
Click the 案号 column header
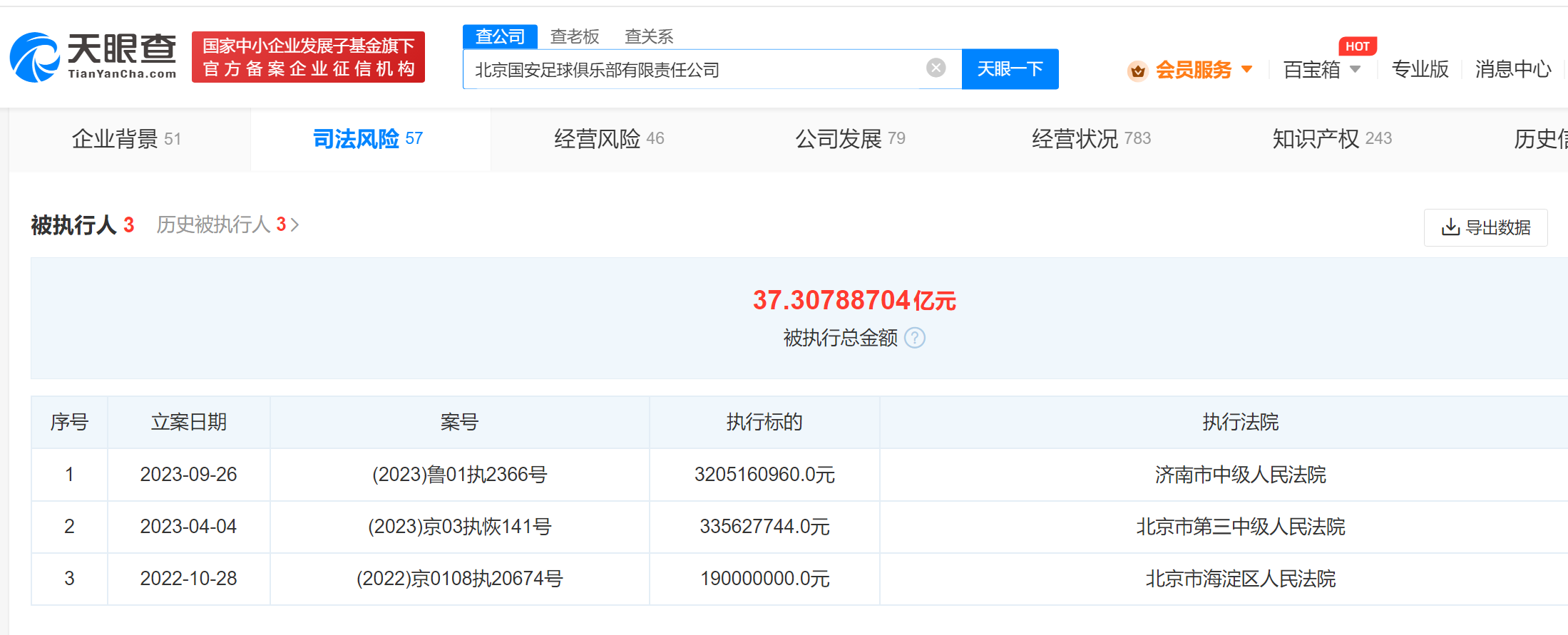click(x=459, y=422)
